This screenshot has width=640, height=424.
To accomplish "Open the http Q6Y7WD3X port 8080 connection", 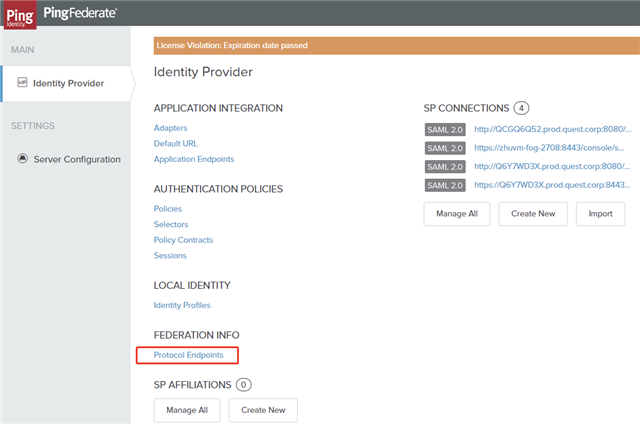I will [552, 166].
